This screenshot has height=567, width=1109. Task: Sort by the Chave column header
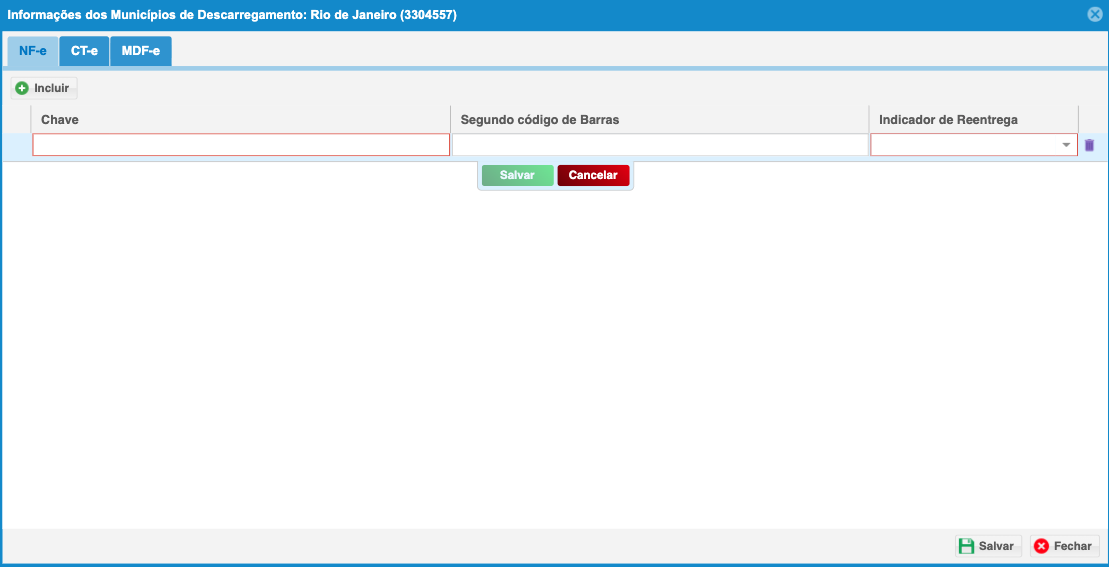(240, 120)
